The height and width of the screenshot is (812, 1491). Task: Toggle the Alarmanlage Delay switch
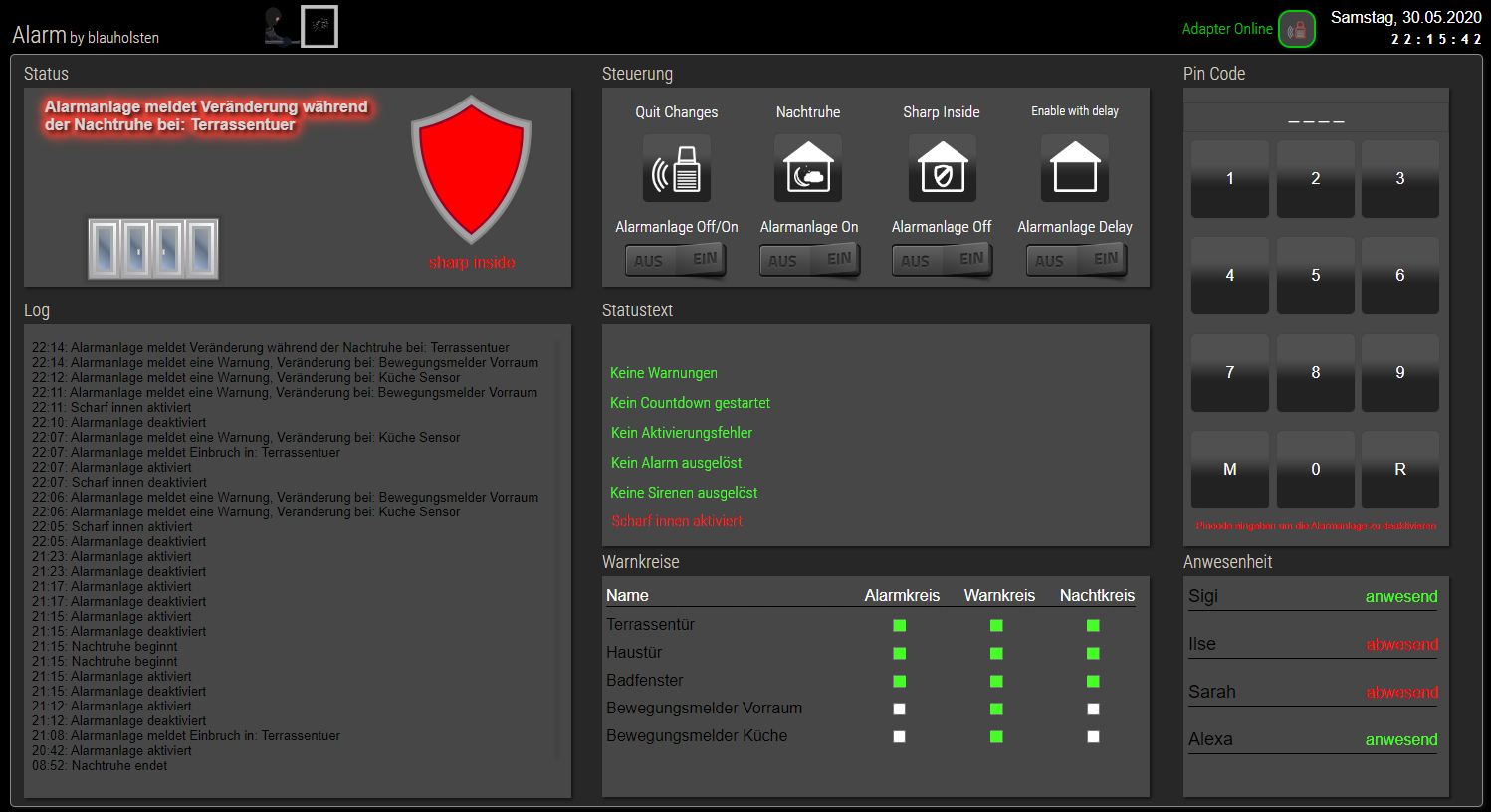tap(1077, 260)
